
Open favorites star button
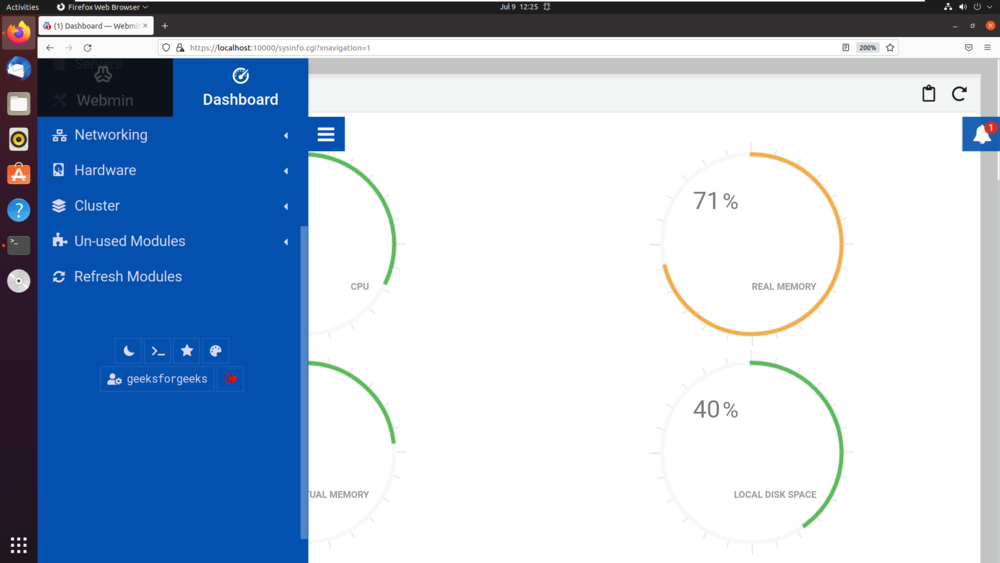[x=187, y=351]
